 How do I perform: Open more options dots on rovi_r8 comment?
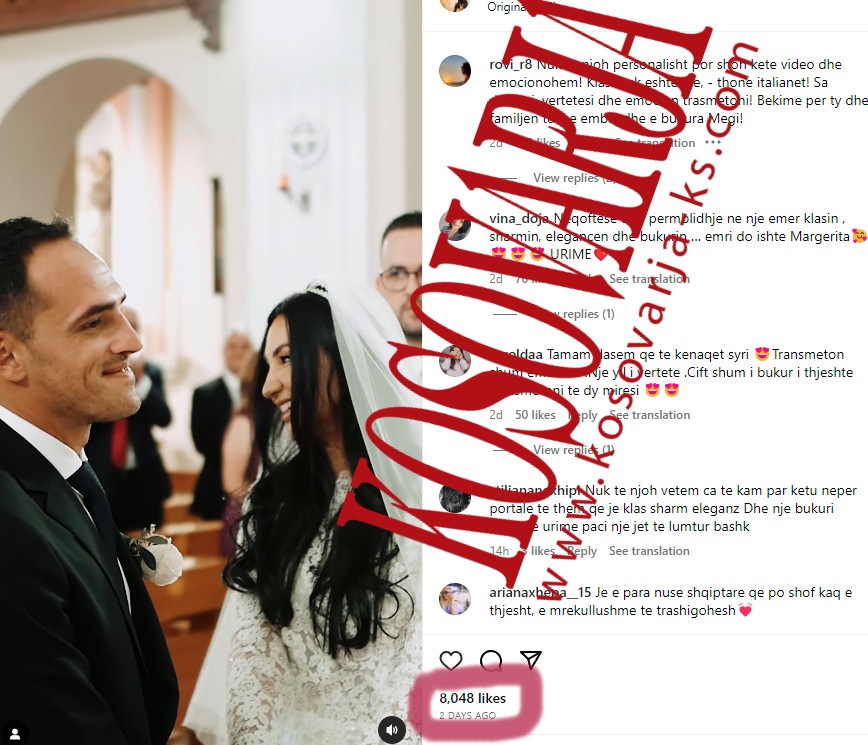(x=713, y=143)
